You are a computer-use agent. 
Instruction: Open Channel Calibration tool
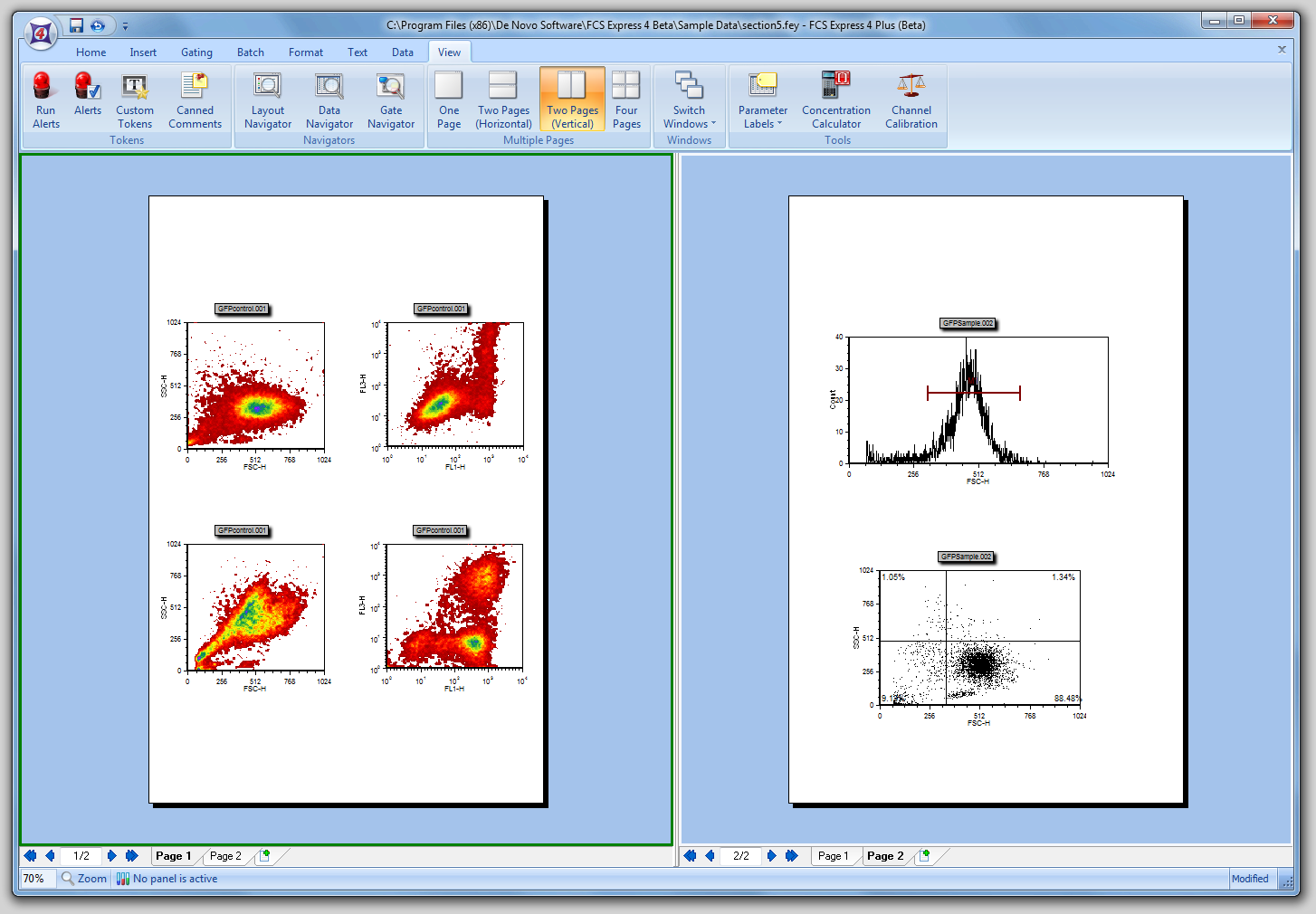(911, 100)
